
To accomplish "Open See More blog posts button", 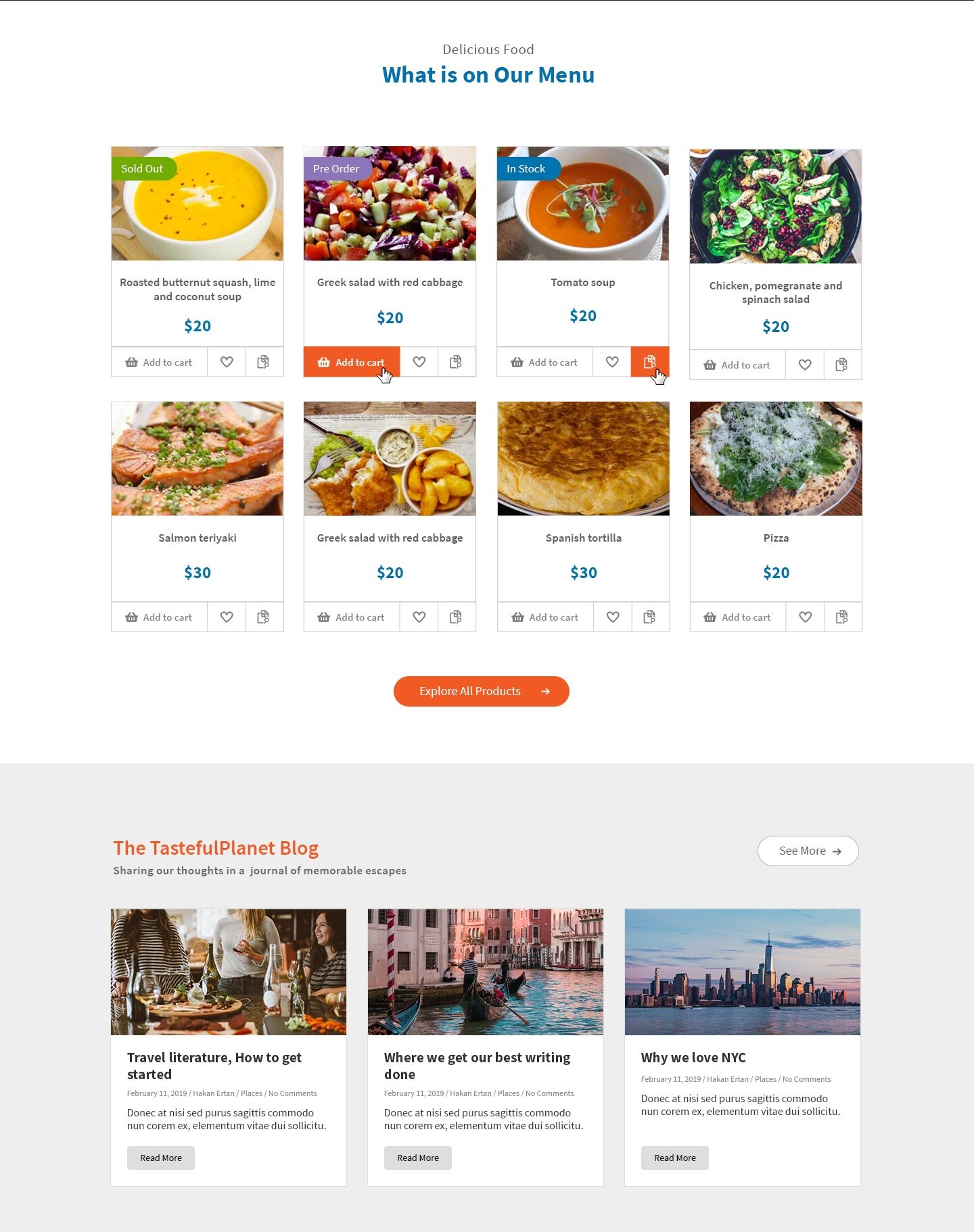I will 808,851.
